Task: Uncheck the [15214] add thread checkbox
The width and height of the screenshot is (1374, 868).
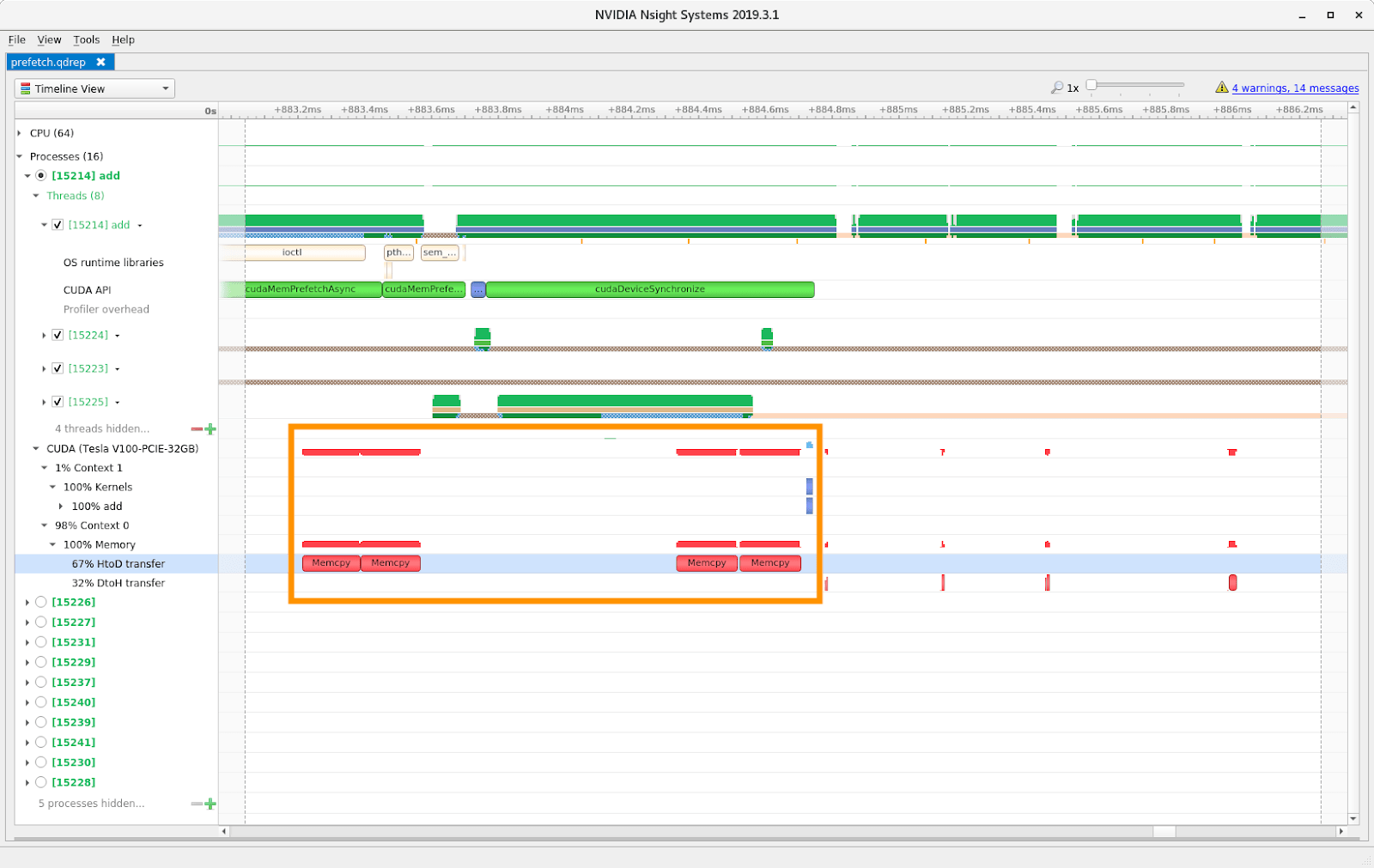Action: point(58,225)
